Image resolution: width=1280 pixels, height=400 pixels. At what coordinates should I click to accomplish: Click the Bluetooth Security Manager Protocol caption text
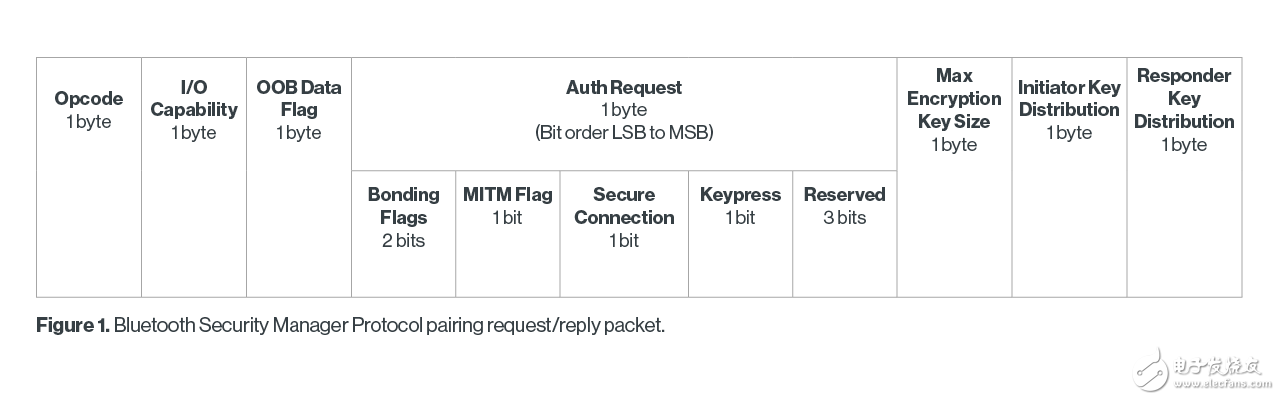390,326
